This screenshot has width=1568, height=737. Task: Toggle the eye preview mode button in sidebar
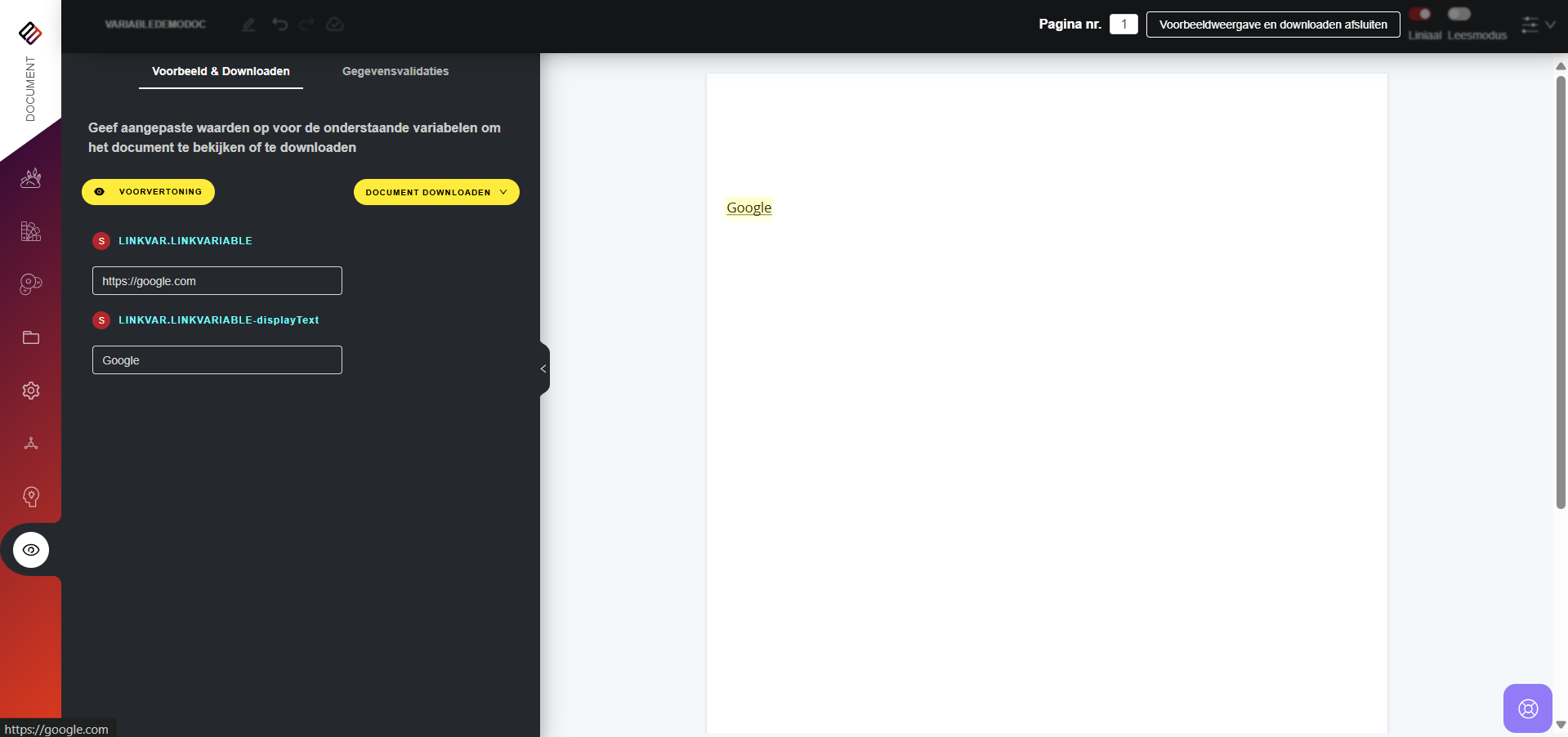[31, 550]
